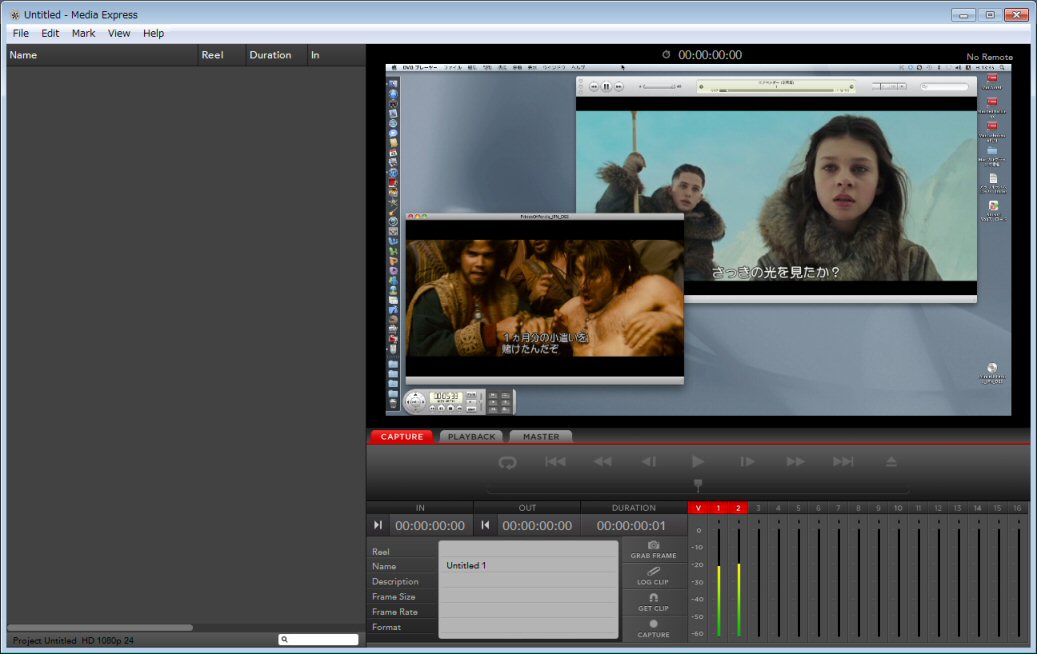Screen dimensions: 1037x654
Task: Click the horizontal scrollbar in media list
Action: [x=100, y=628]
